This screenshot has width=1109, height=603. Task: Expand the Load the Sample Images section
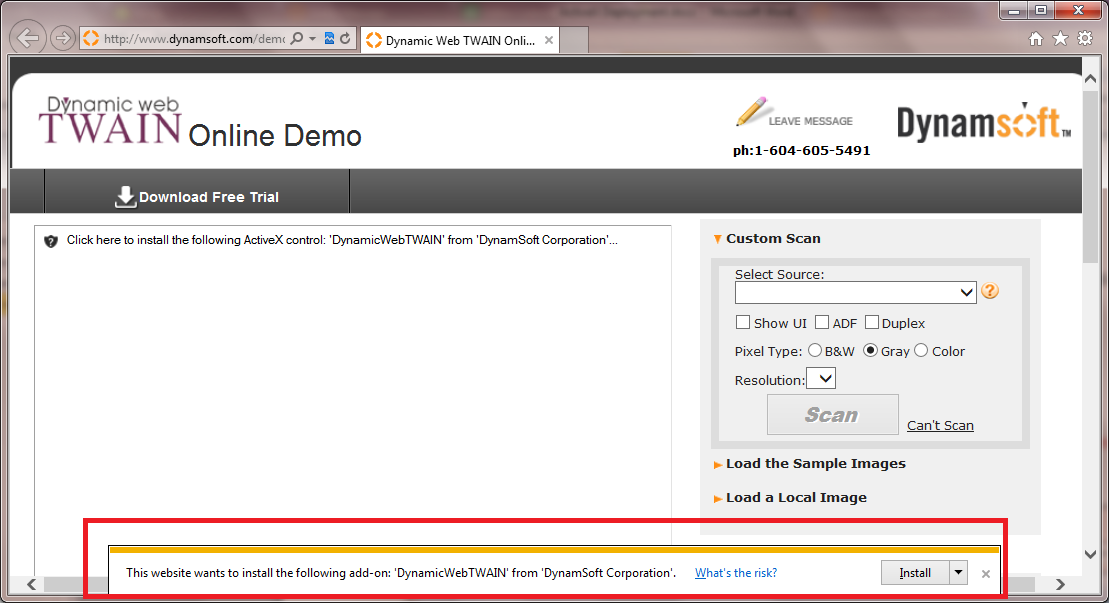click(x=815, y=464)
